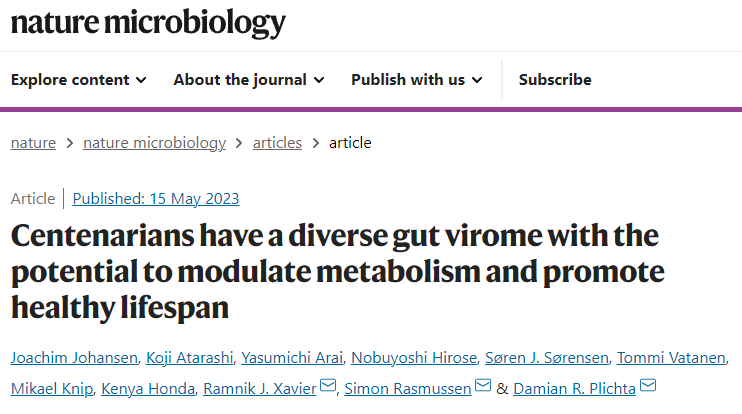Viewport: 742px width, 414px height.
Task: Click the Published: 15 May 2023 link
Action: pyautogui.click(x=156, y=198)
